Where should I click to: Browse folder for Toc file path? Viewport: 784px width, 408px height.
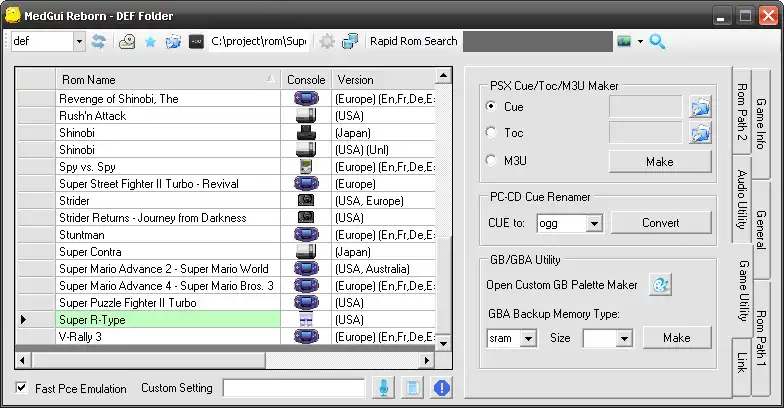pyautogui.click(x=700, y=132)
